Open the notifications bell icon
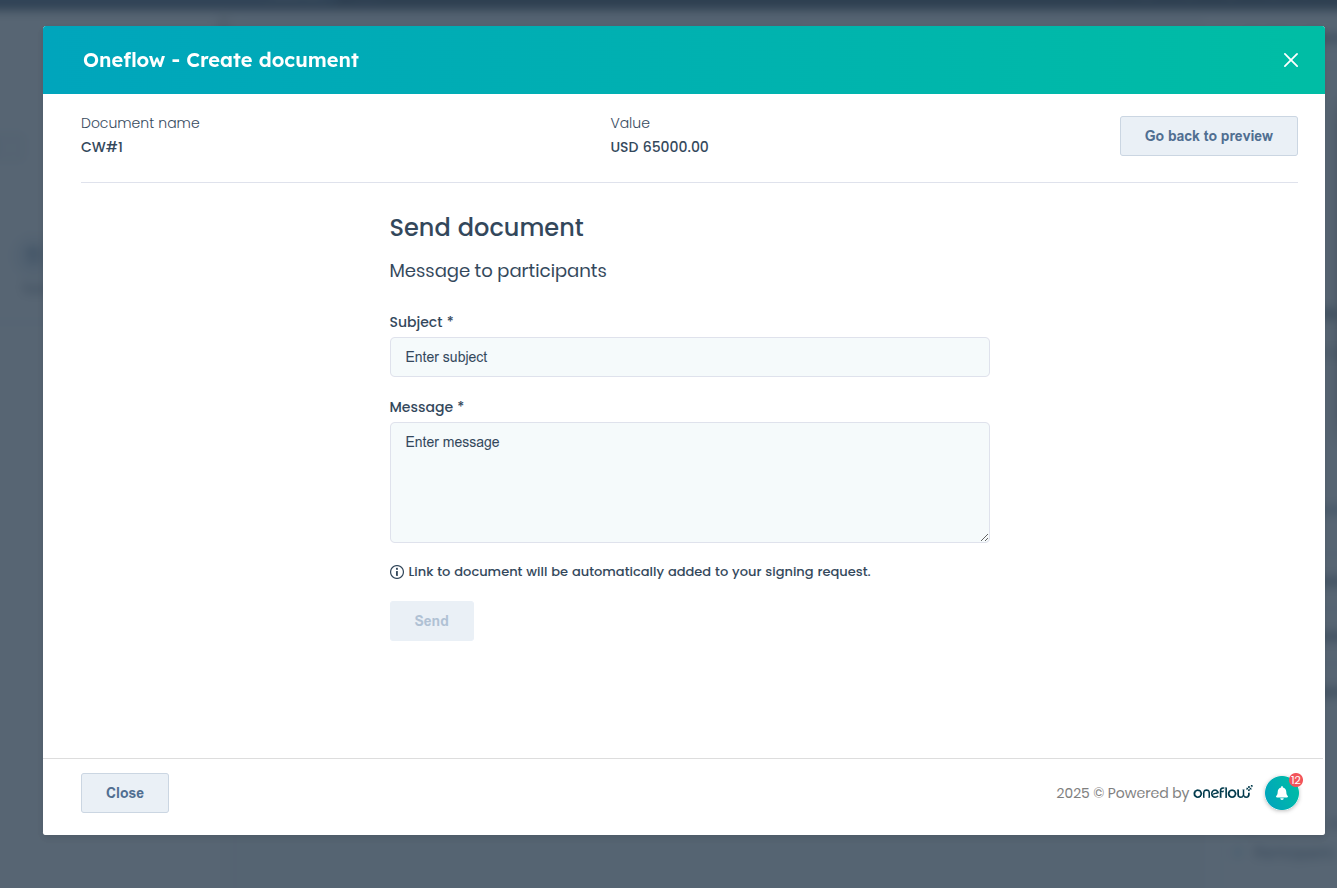The height and width of the screenshot is (888, 1337). click(1282, 793)
